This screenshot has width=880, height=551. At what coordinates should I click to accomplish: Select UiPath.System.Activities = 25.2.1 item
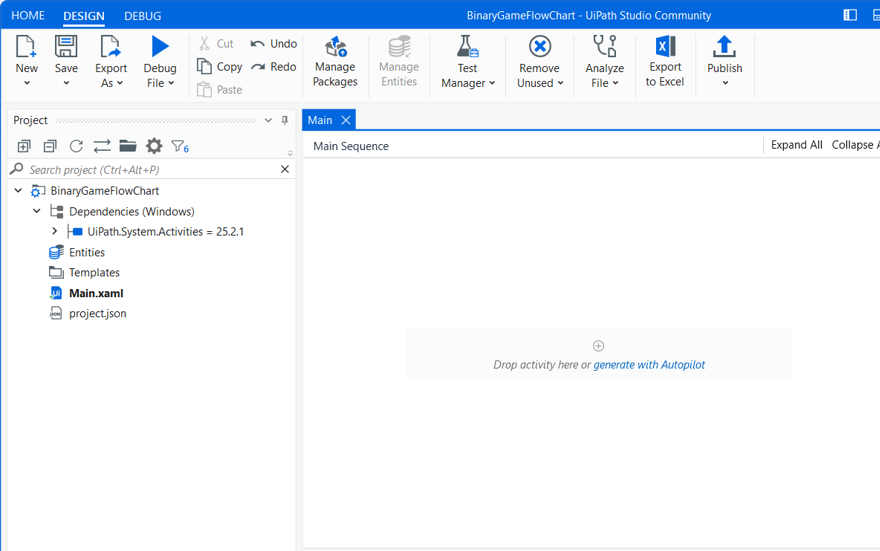click(166, 232)
